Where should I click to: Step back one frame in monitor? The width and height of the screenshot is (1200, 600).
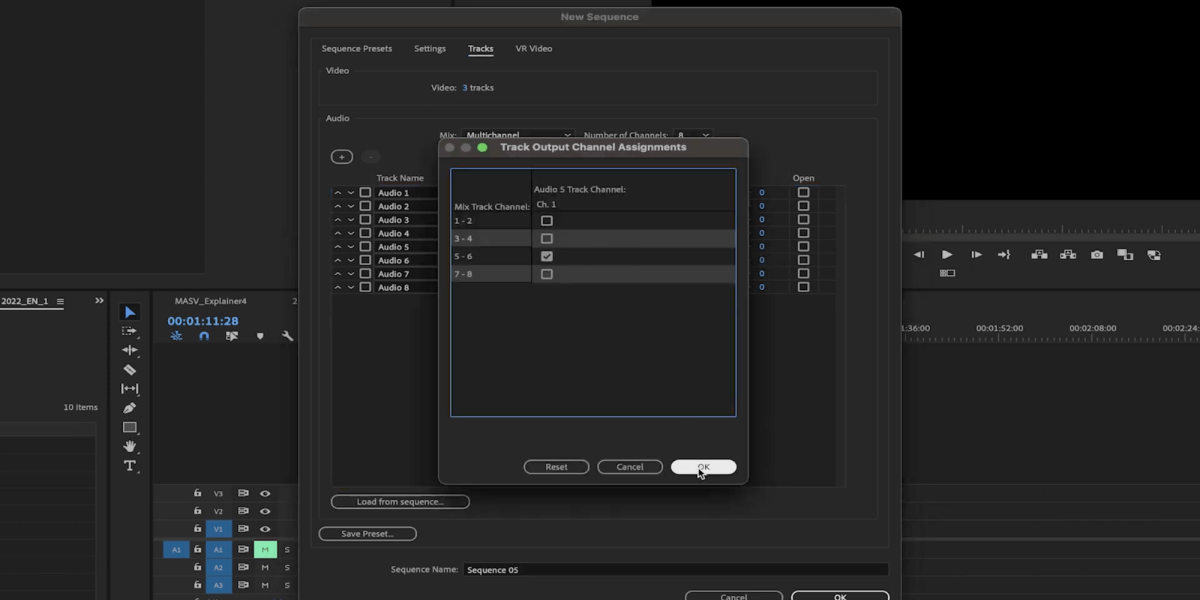click(x=919, y=255)
